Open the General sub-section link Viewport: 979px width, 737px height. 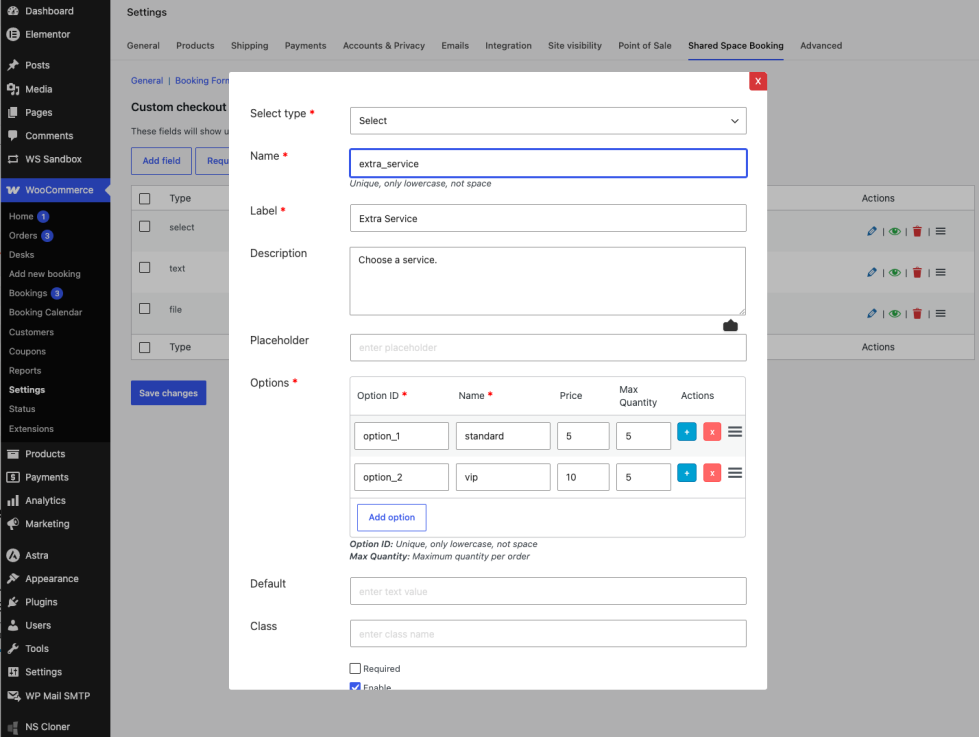click(x=147, y=81)
